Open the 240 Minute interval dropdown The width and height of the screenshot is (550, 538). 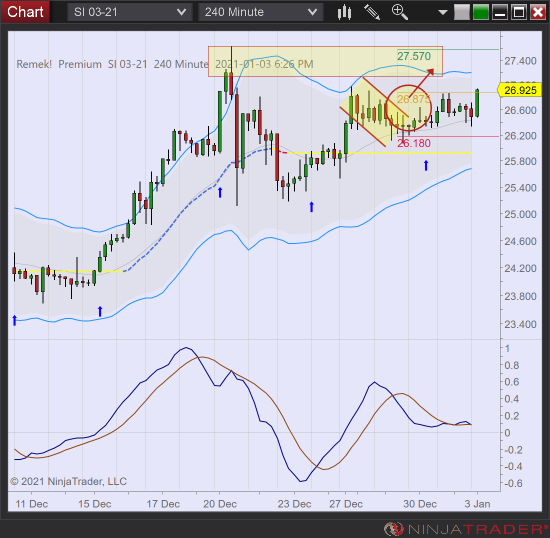click(x=260, y=12)
